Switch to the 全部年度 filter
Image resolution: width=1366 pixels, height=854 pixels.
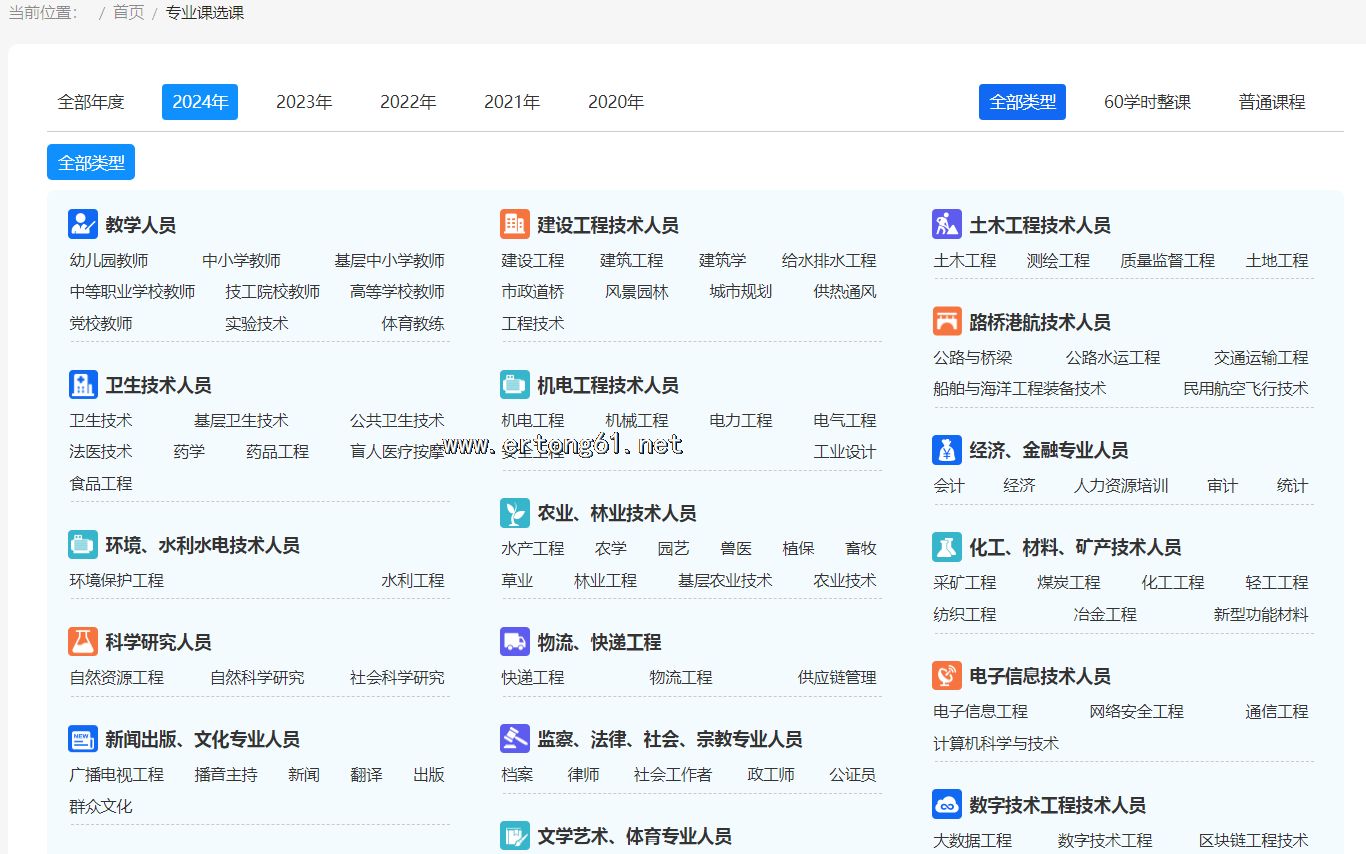click(91, 102)
